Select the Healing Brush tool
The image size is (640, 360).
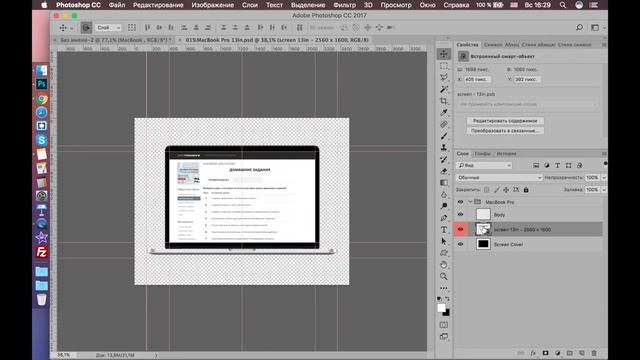[x=444, y=124]
